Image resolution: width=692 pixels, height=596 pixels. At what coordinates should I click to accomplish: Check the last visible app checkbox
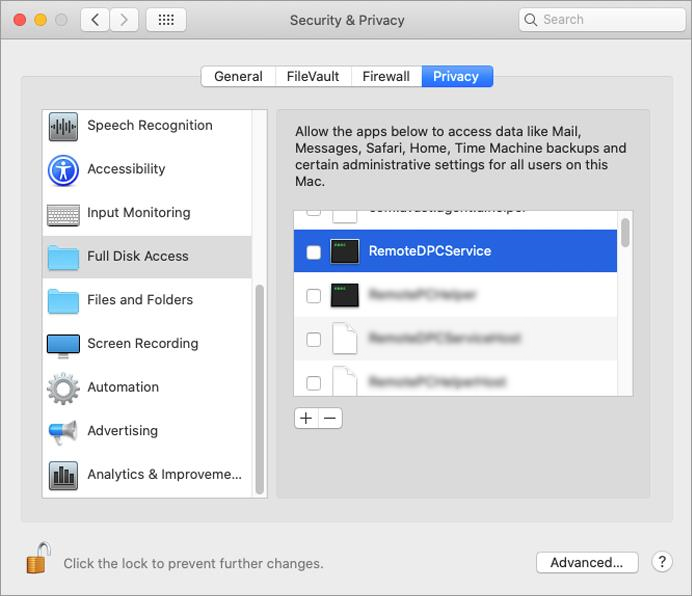tap(313, 382)
